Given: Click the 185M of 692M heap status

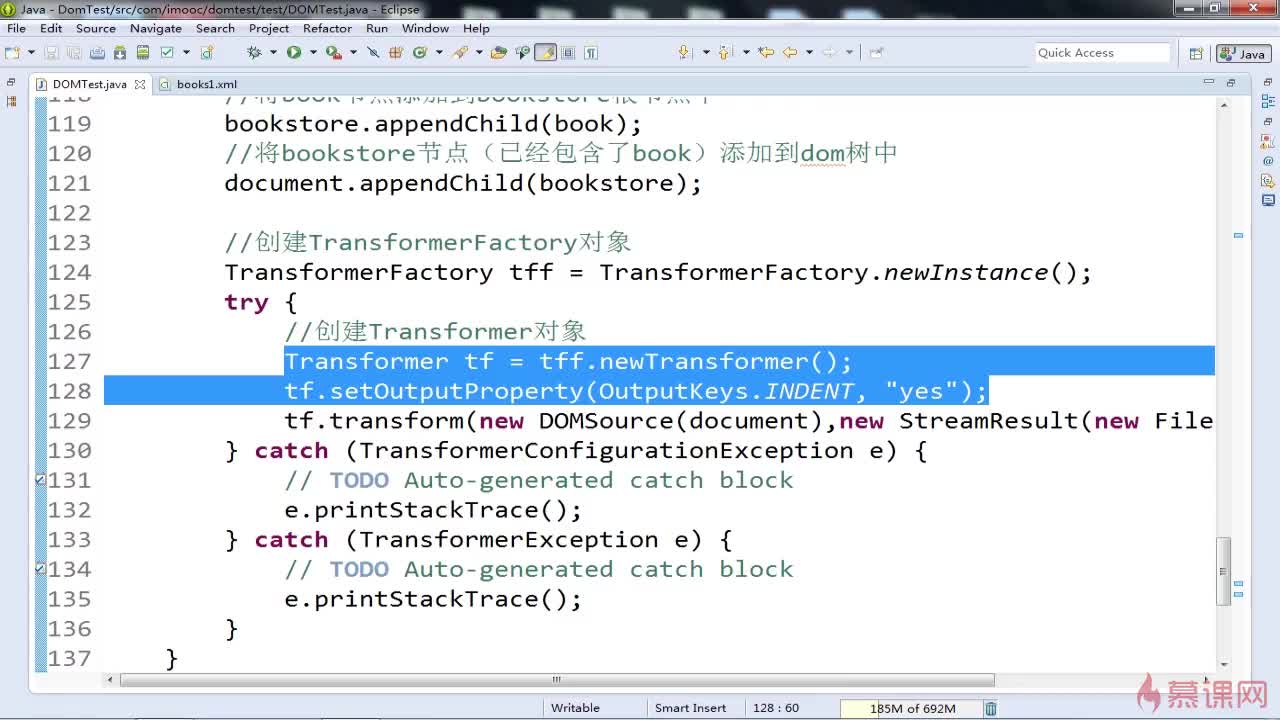Looking at the screenshot, I should [911, 708].
